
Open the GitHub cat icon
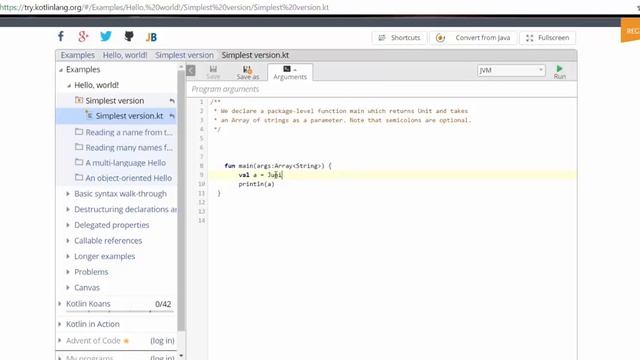[x=129, y=37]
